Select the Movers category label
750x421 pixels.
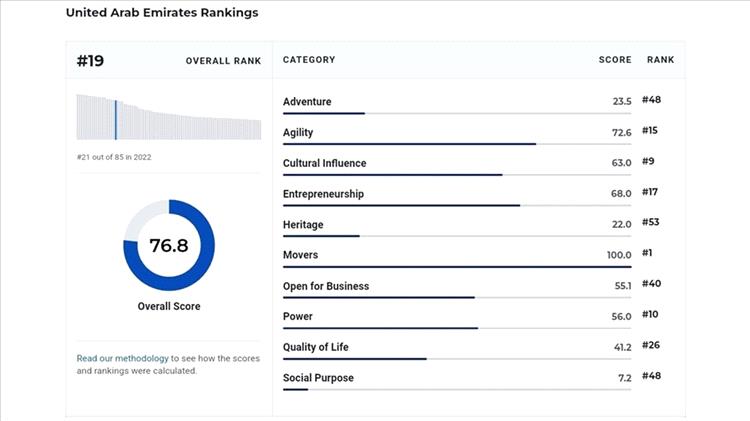pyautogui.click(x=300, y=256)
